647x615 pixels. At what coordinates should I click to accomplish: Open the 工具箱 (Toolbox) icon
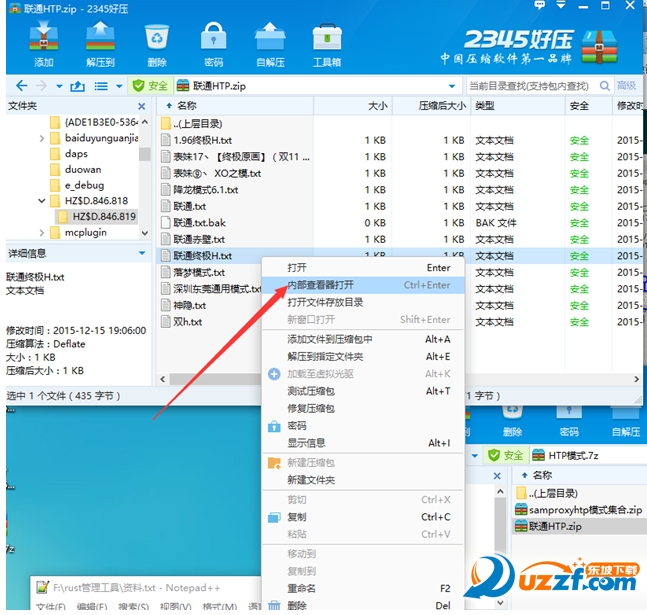(327, 44)
